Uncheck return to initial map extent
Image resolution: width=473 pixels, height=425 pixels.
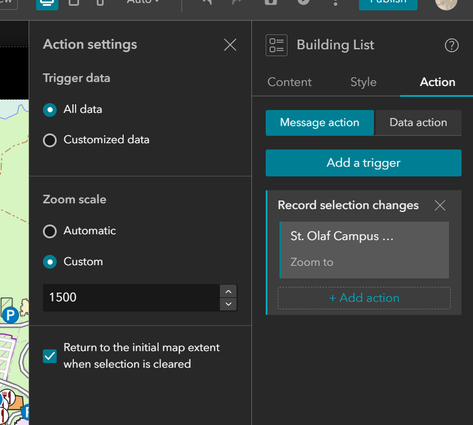[x=50, y=356]
